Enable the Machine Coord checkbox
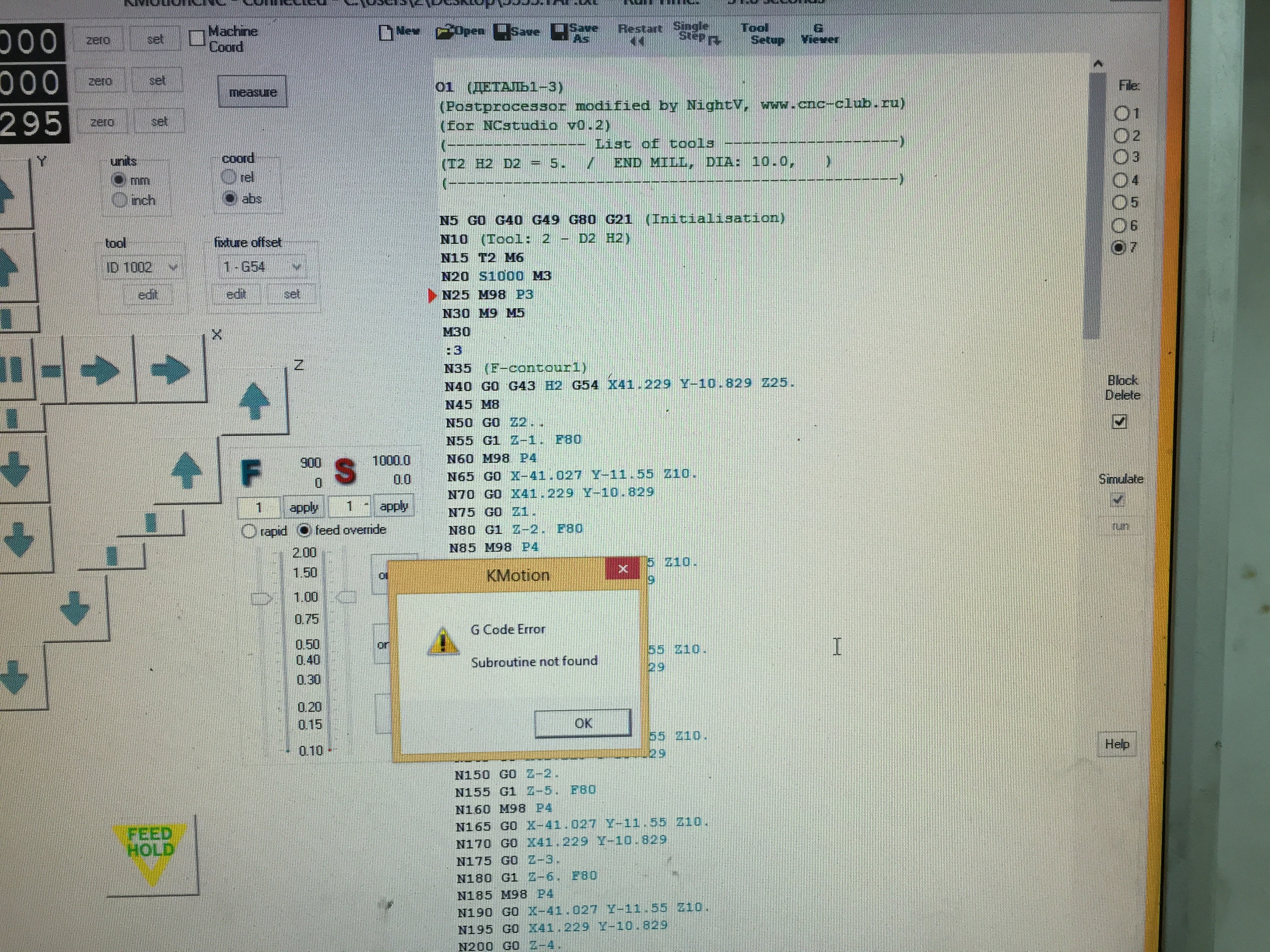The image size is (1270, 952). (197, 38)
